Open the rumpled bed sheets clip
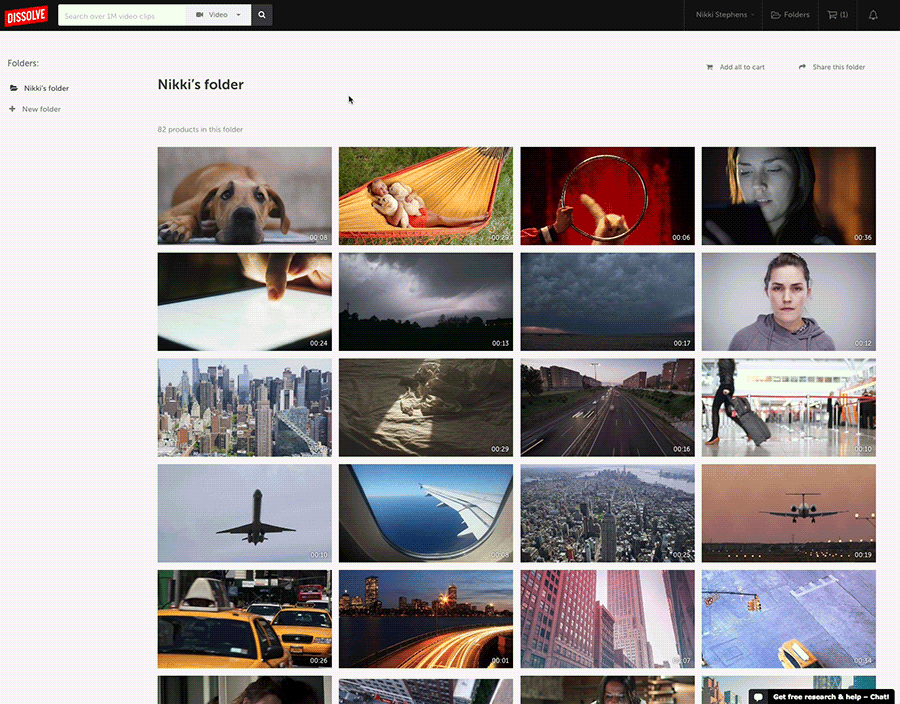 click(426, 407)
